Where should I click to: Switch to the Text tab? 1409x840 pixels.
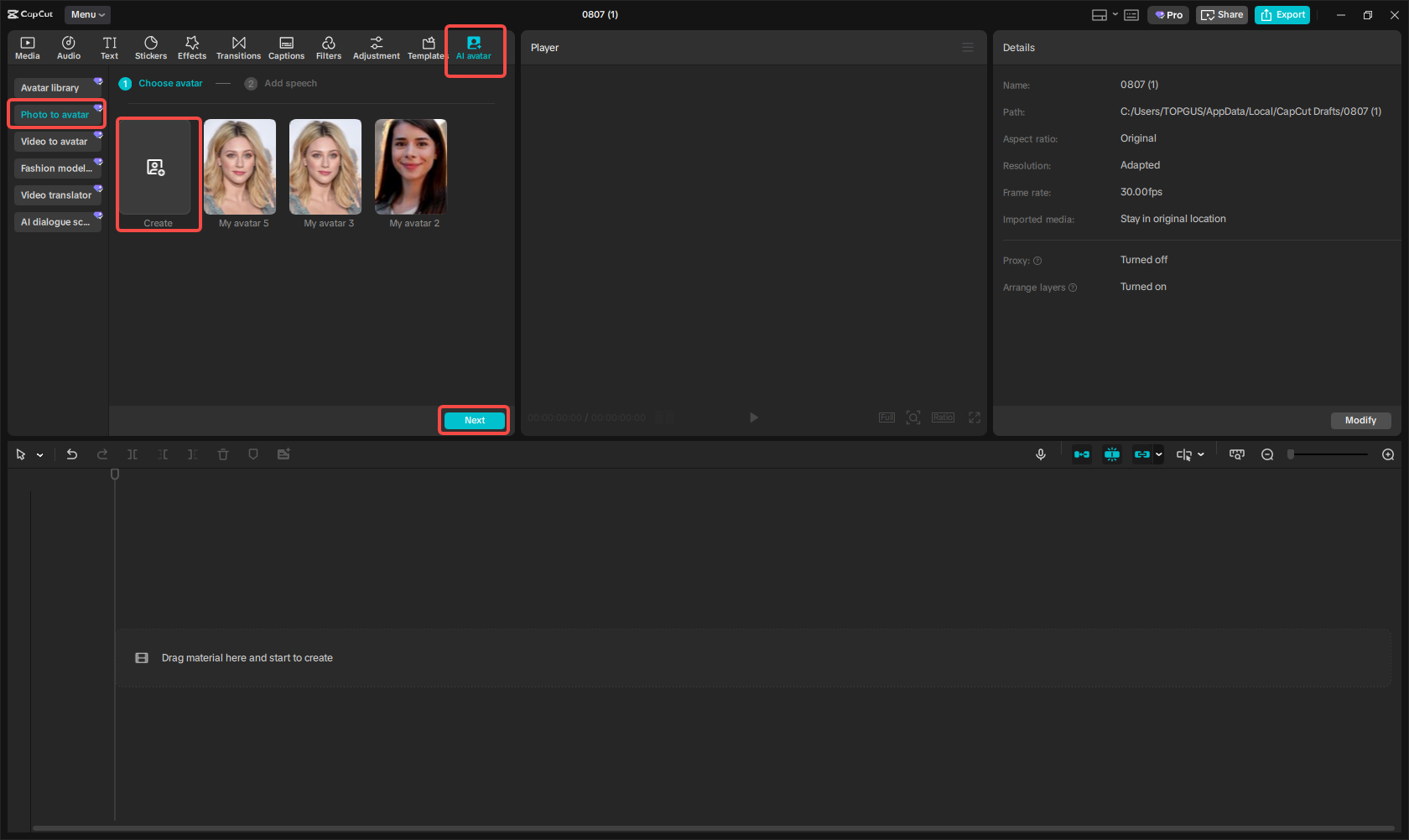(110, 48)
